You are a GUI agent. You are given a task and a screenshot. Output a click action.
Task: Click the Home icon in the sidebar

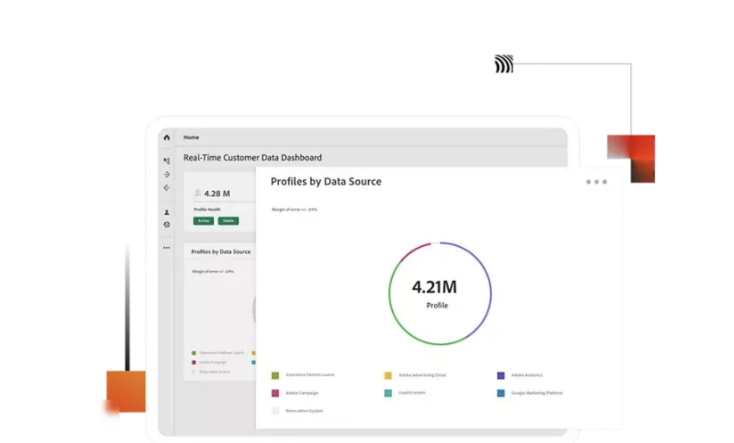click(166, 137)
